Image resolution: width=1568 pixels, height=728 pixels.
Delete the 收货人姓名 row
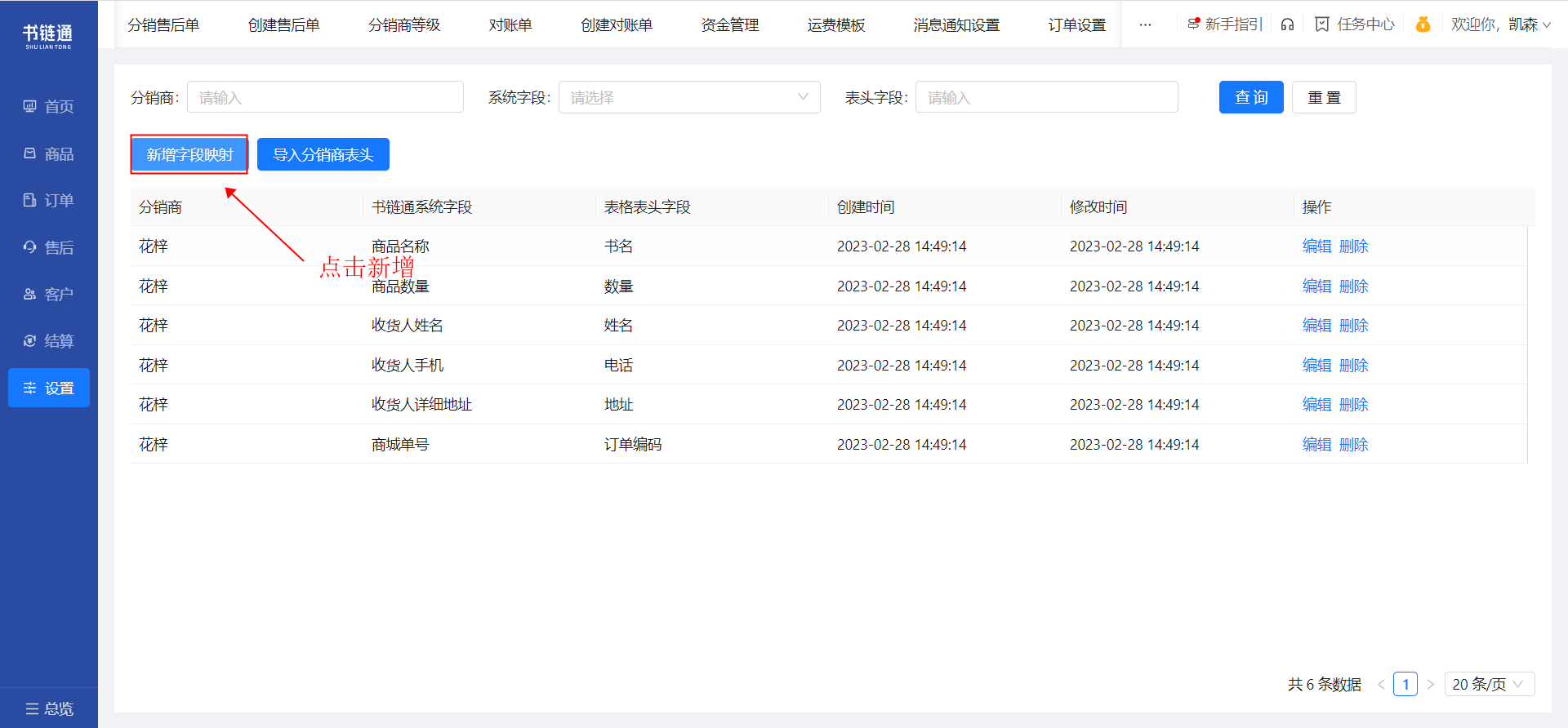1354,326
